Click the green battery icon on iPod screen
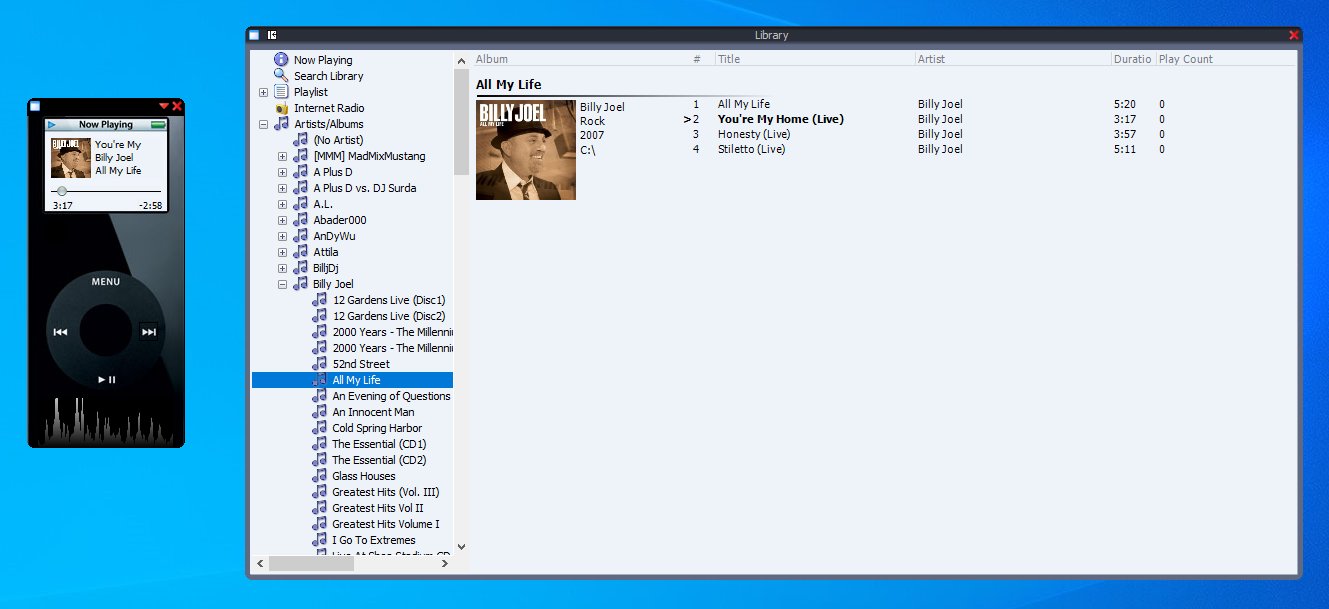The width and height of the screenshot is (1329, 609). click(158, 125)
